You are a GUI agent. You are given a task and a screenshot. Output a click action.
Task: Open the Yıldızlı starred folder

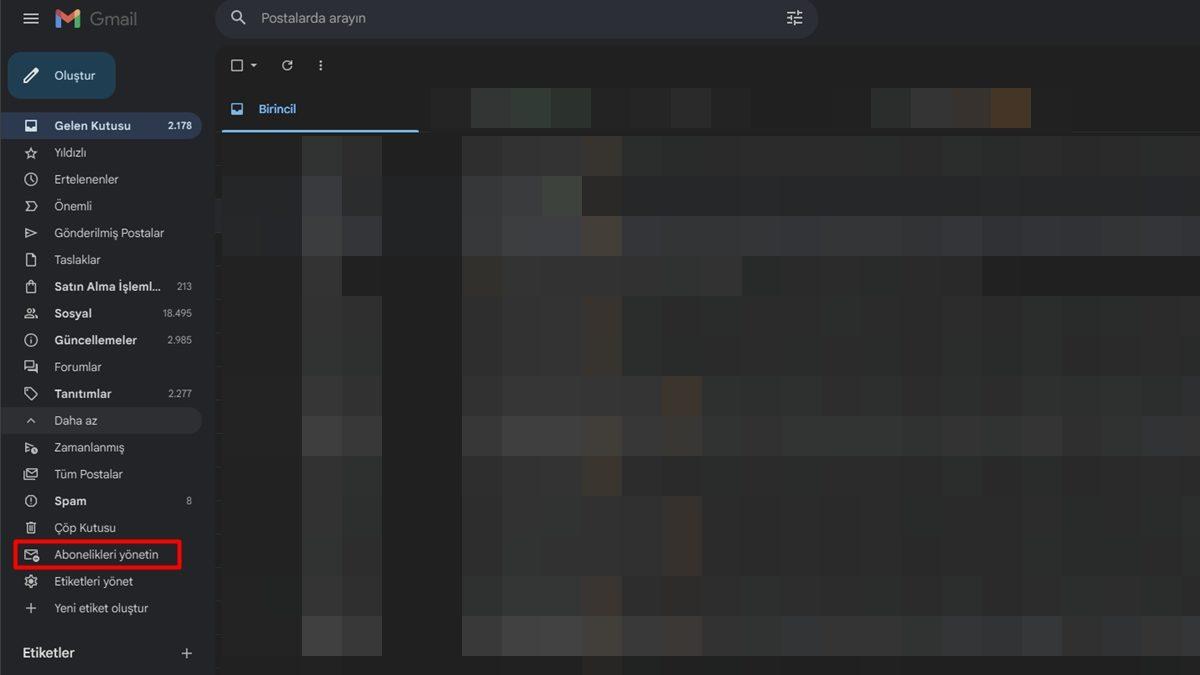pyautogui.click(x=70, y=153)
